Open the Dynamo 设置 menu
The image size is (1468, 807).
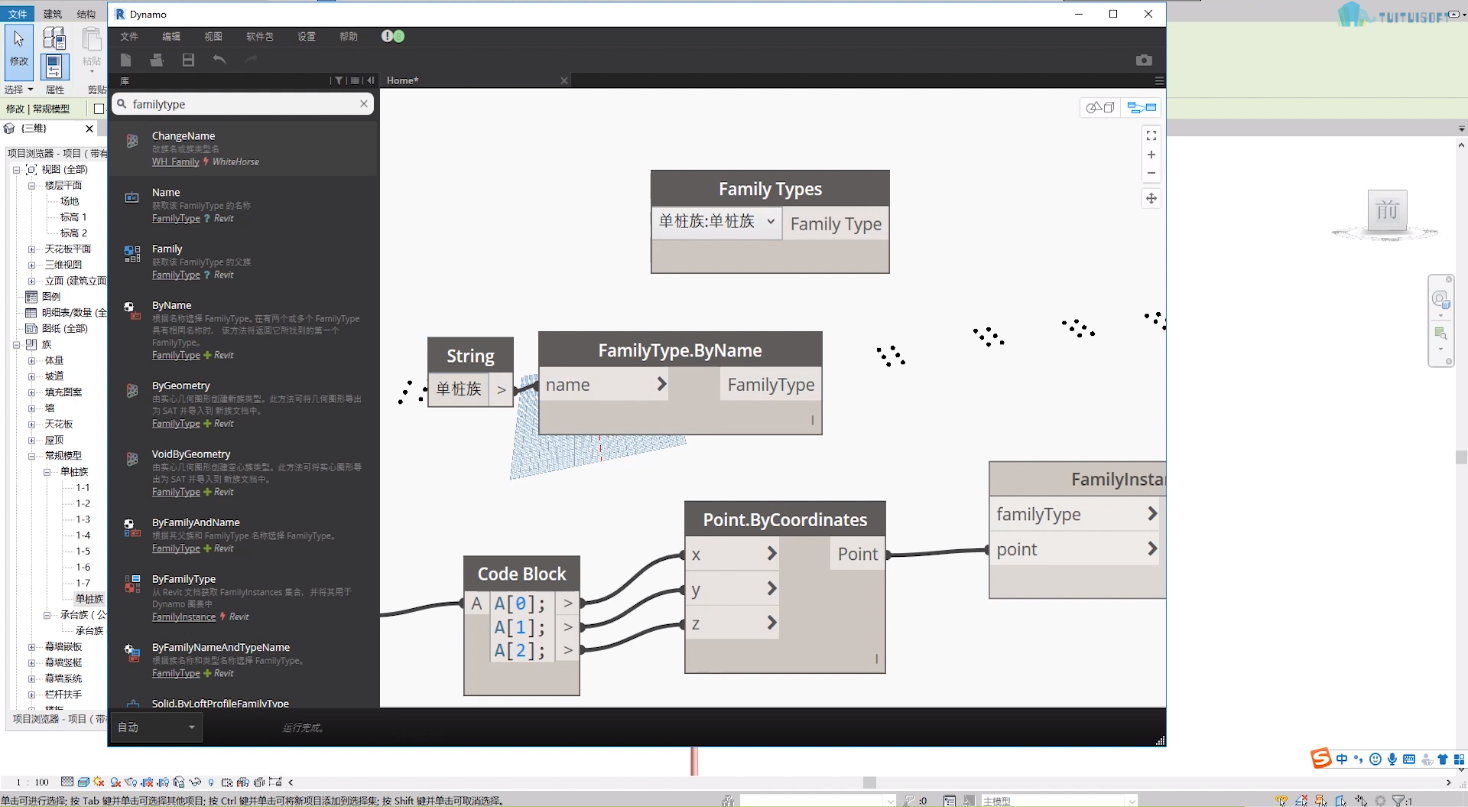point(306,37)
